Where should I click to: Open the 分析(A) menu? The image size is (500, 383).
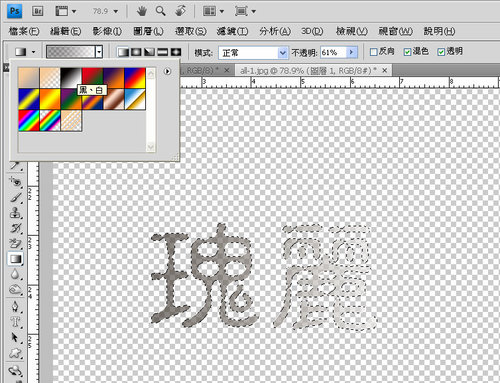click(x=275, y=31)
